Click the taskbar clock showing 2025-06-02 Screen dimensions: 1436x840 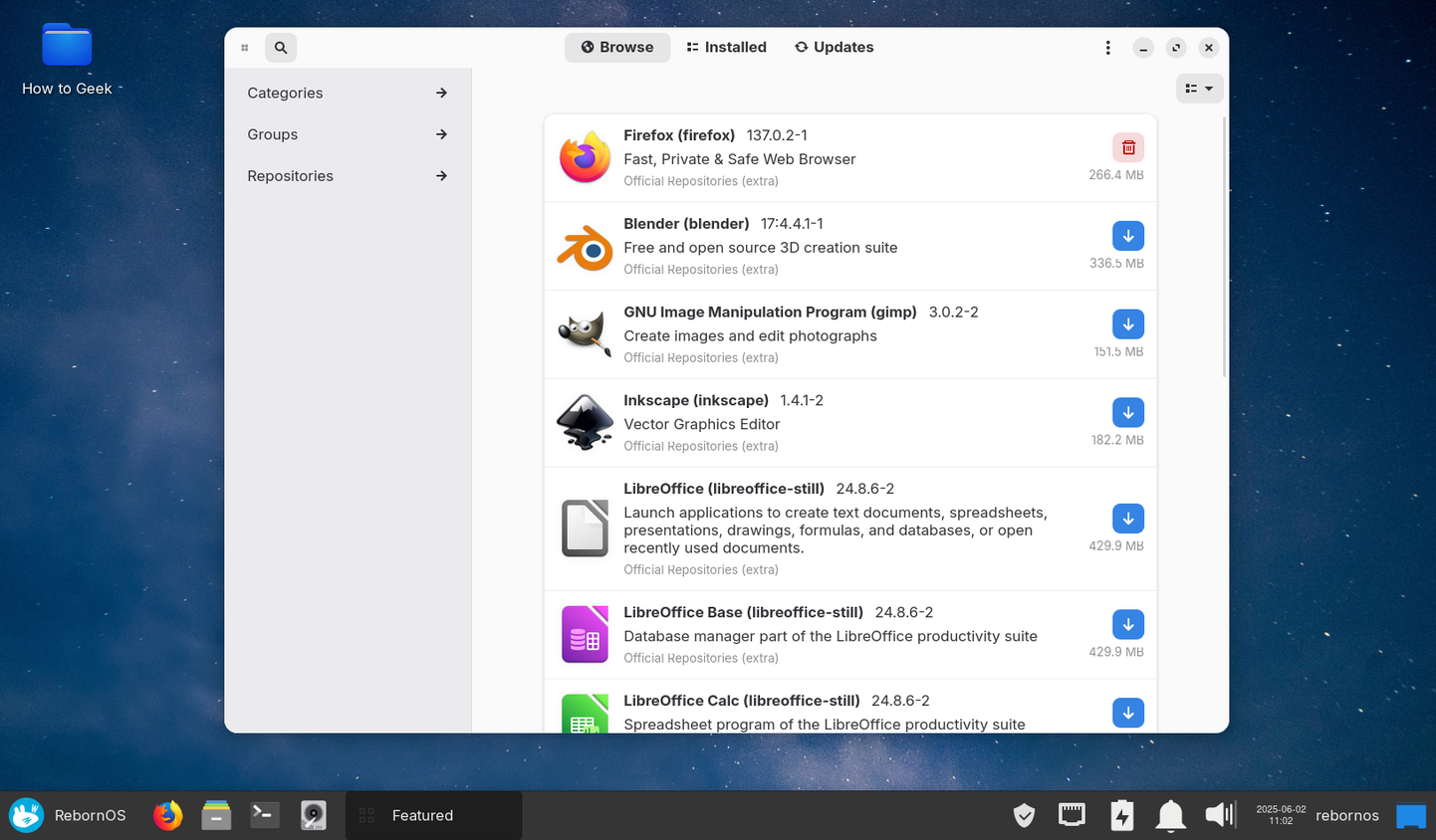(1281, 815)
